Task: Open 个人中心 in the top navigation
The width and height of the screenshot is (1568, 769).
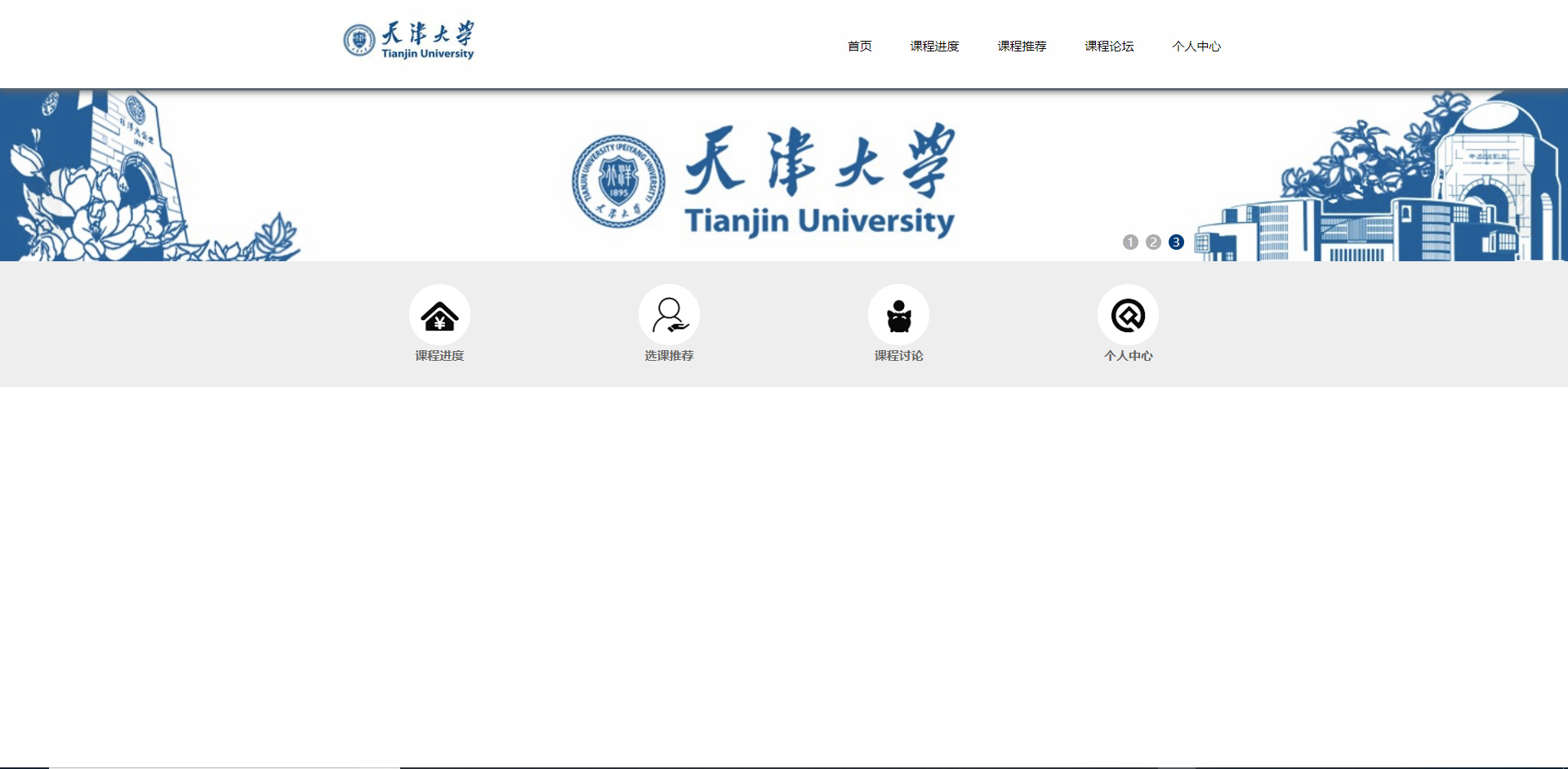Action: pyautogui.click(x=1196, y=47)
